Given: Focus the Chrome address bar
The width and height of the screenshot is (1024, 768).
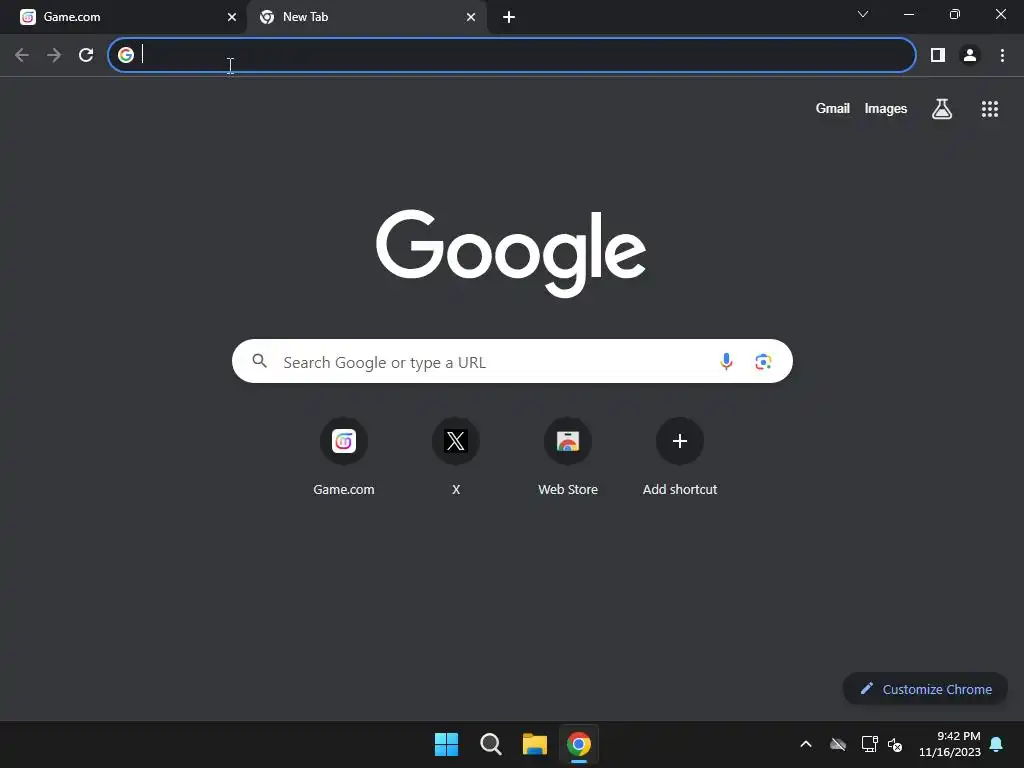Looking at the screenshot, I should point(512,55).
